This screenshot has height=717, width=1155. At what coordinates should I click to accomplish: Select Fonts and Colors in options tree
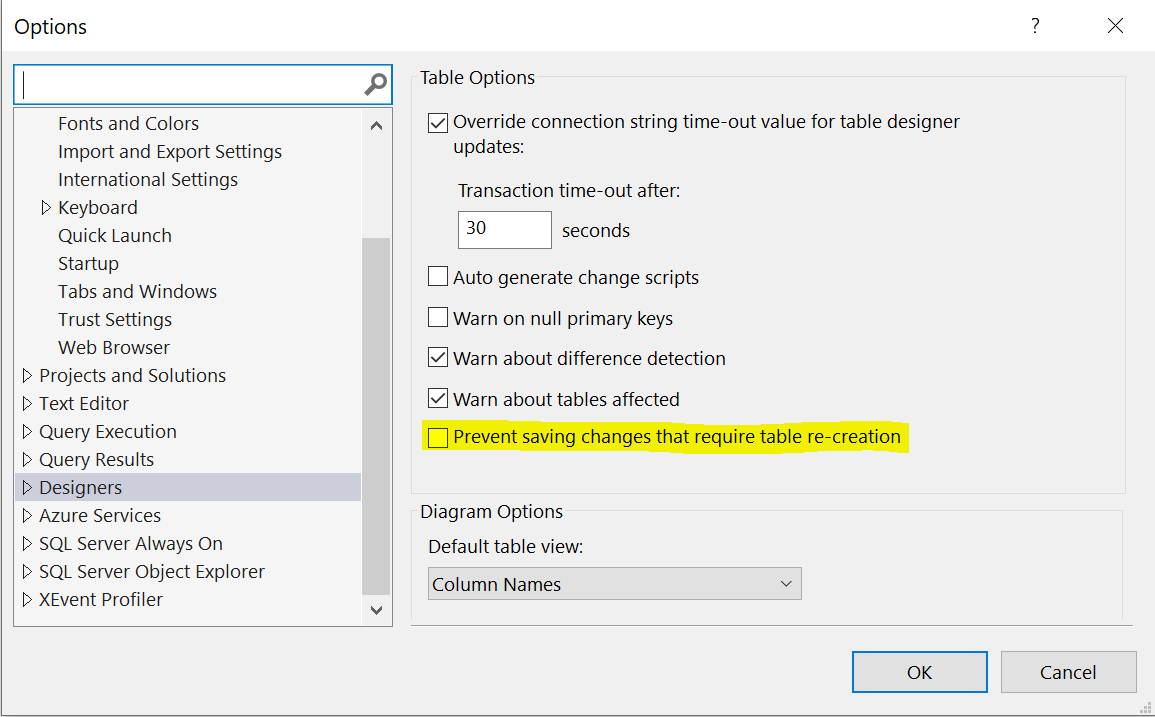(128, 124)
